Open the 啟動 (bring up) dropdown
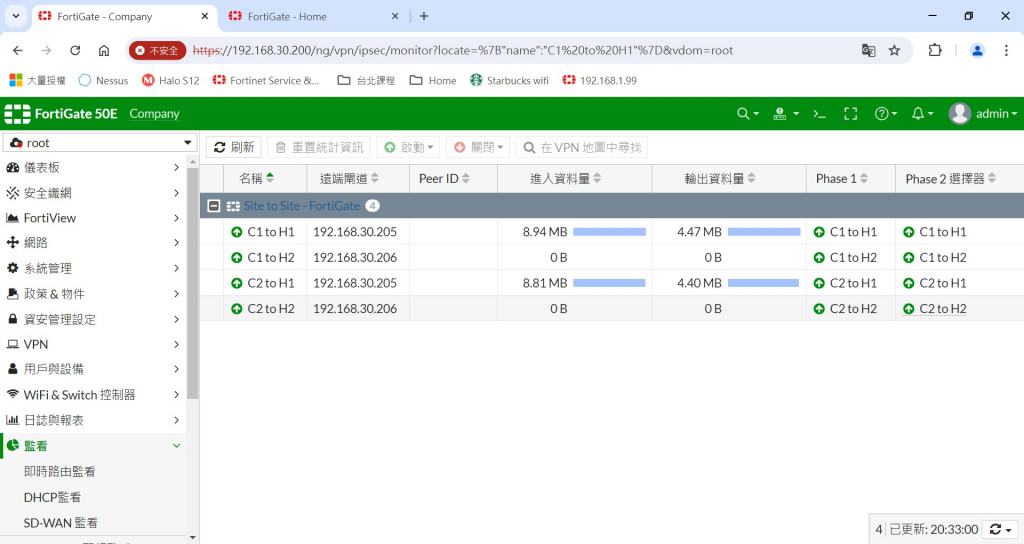 click(408, 148)
